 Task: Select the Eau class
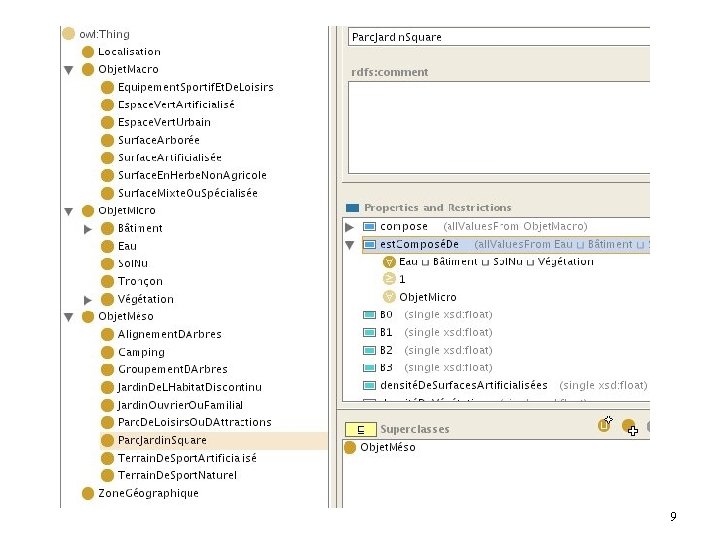coord(127,246)
